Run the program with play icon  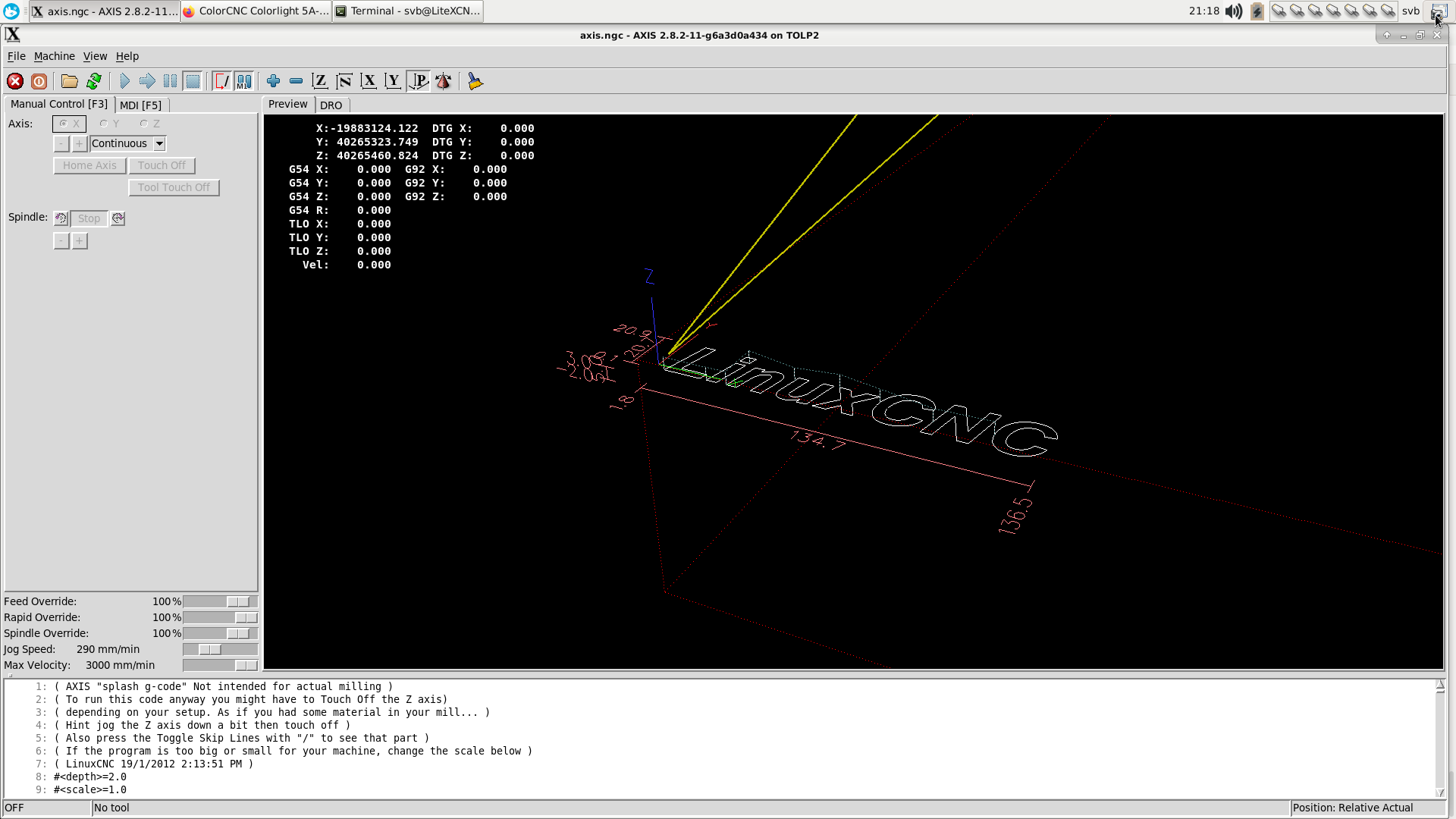tap(124, 81)
